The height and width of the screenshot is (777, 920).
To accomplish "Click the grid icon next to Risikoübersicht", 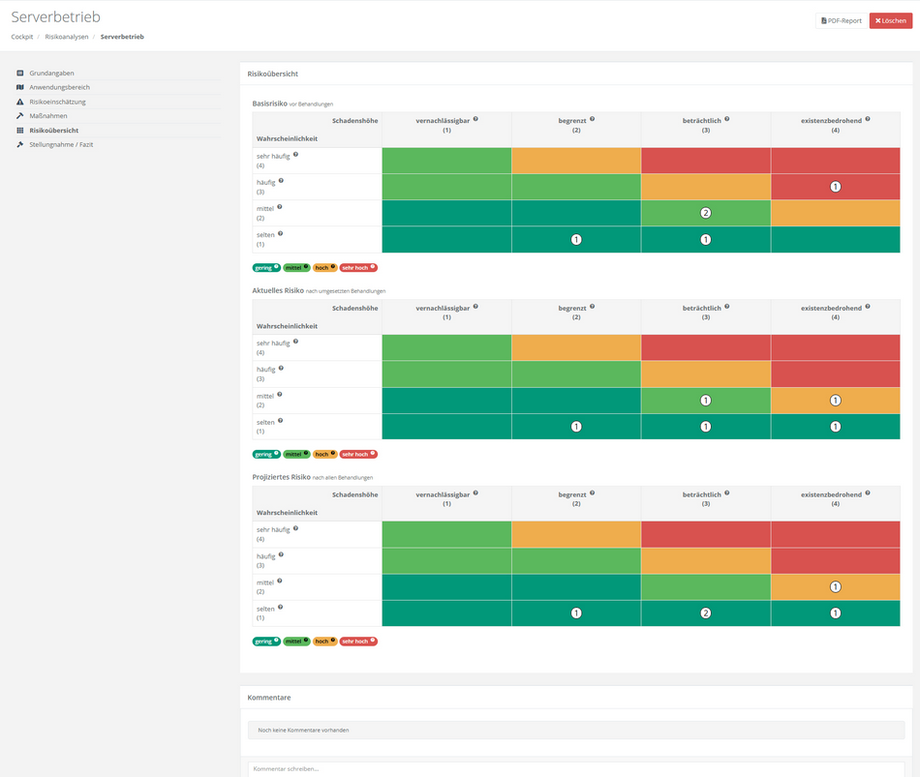I will tap(20, 130).
